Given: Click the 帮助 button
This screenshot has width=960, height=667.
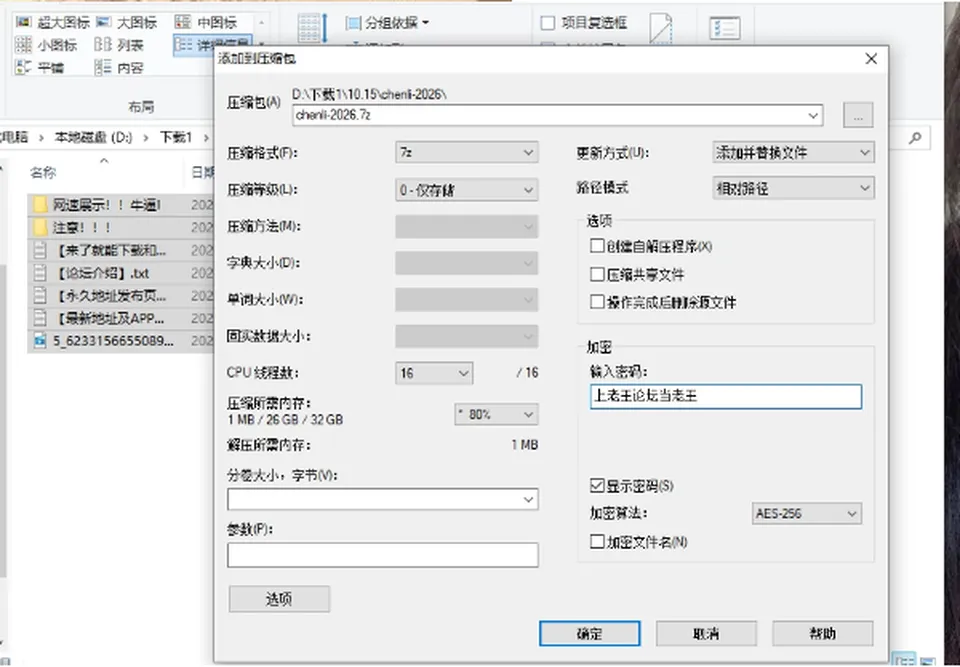Looking at the screenshot, I should (822, 633).
